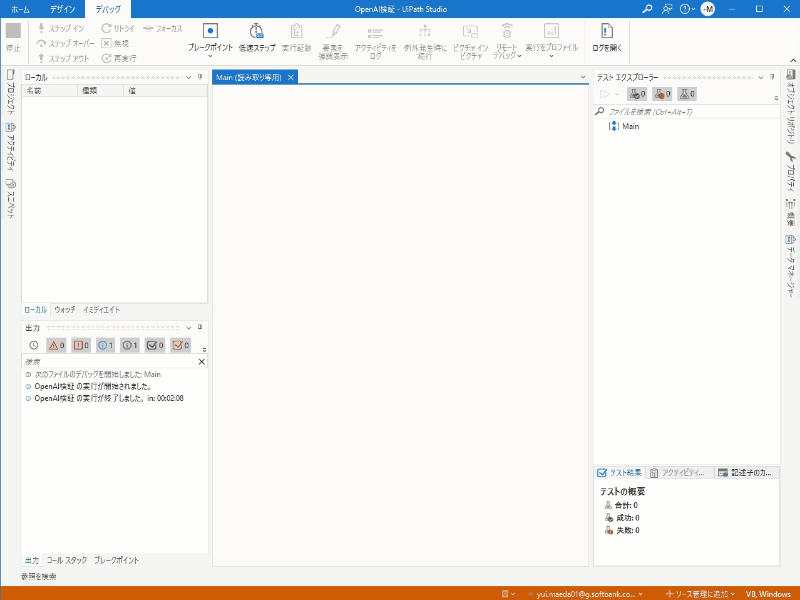This screenshot has width=800, height=600.
Task: Switch to デザイン ribbon tab
Action: click(63, 9)
